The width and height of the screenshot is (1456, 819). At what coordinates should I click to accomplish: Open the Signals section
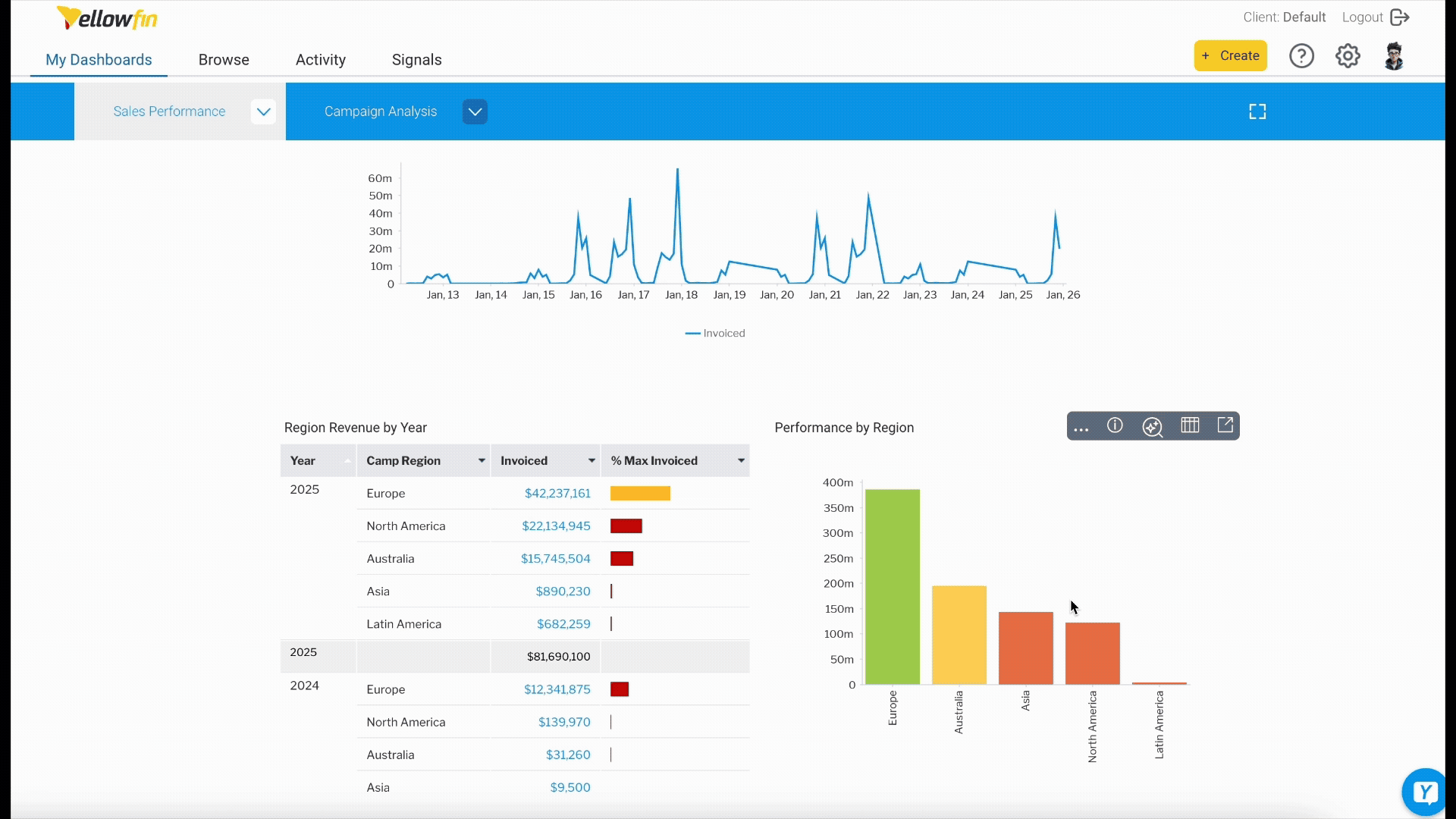pyautogui.click(x=416, y=60)
